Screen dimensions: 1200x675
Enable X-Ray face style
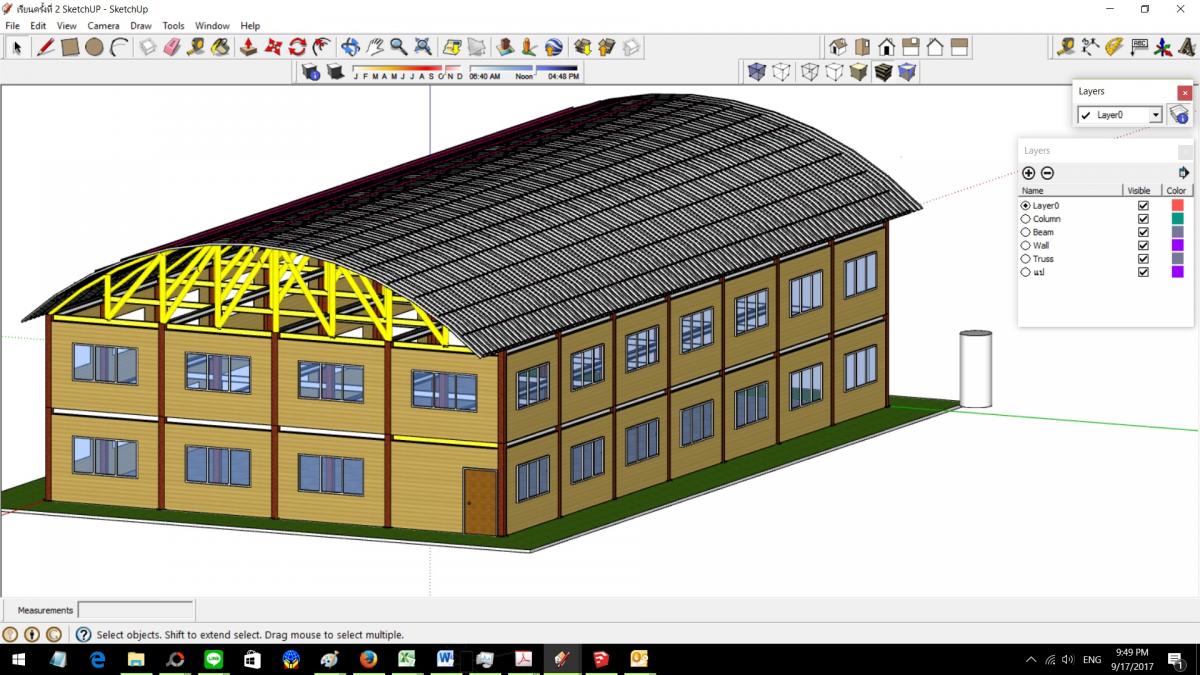coord(757,72)
